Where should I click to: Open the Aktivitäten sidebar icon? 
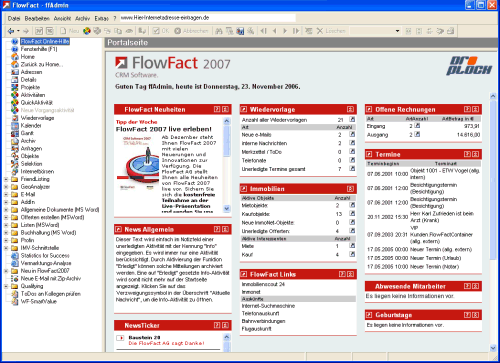click(15, 95)
